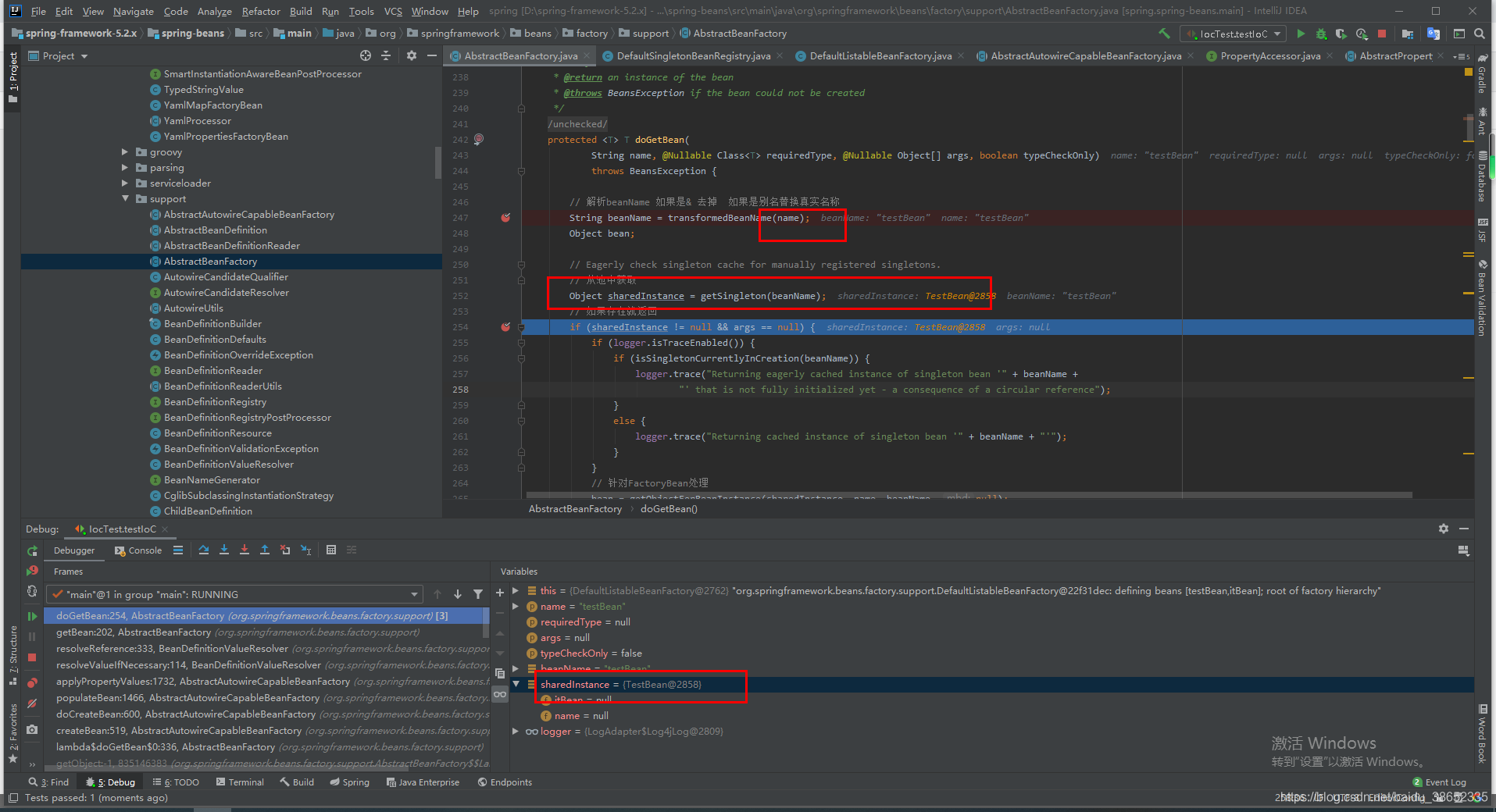Click the project tree vertical scrollbar
Viewport: 1496px width, 812px height.
tap(438, 162)
